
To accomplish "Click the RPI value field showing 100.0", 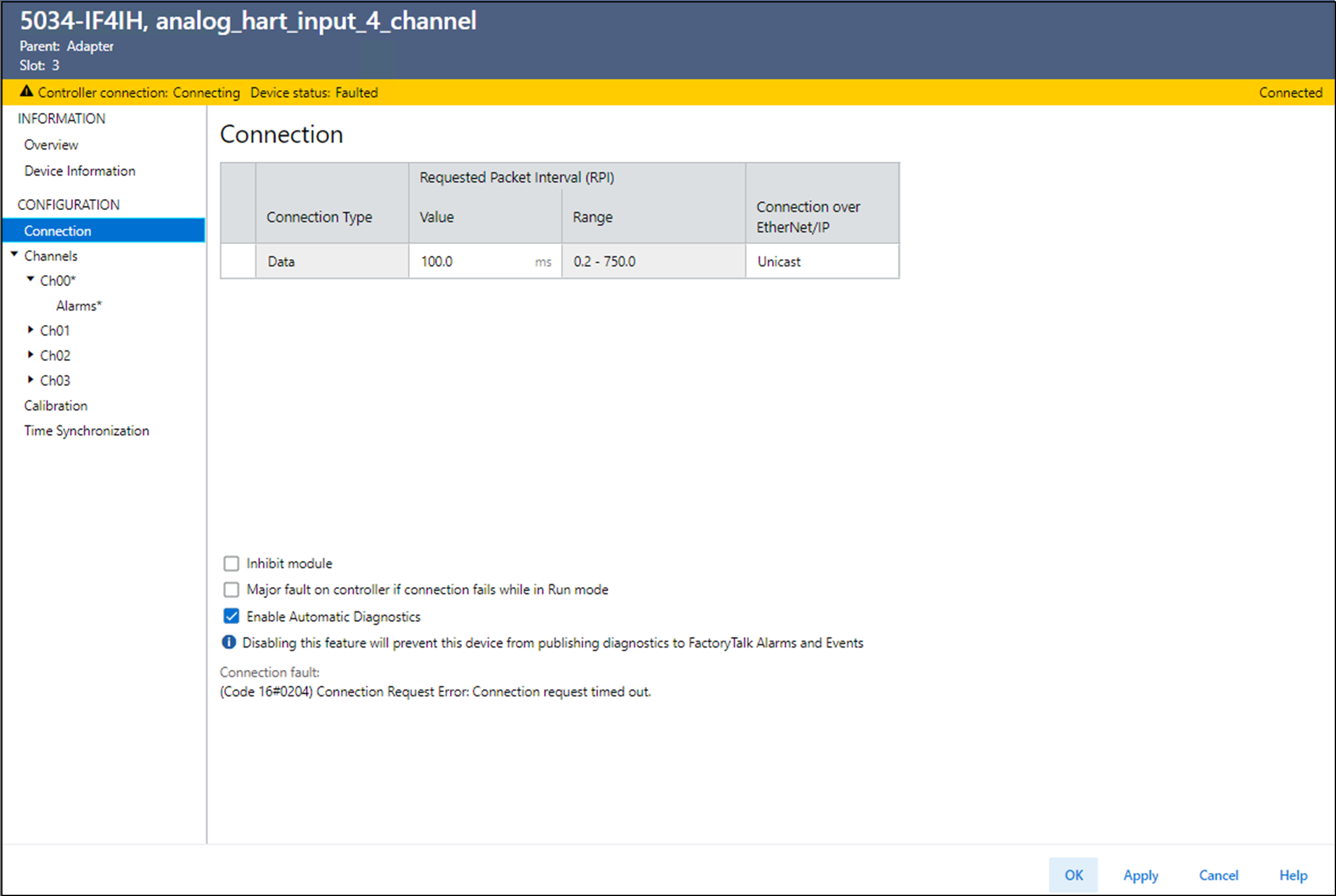I will pyautogui.click(x=470, y=261).
